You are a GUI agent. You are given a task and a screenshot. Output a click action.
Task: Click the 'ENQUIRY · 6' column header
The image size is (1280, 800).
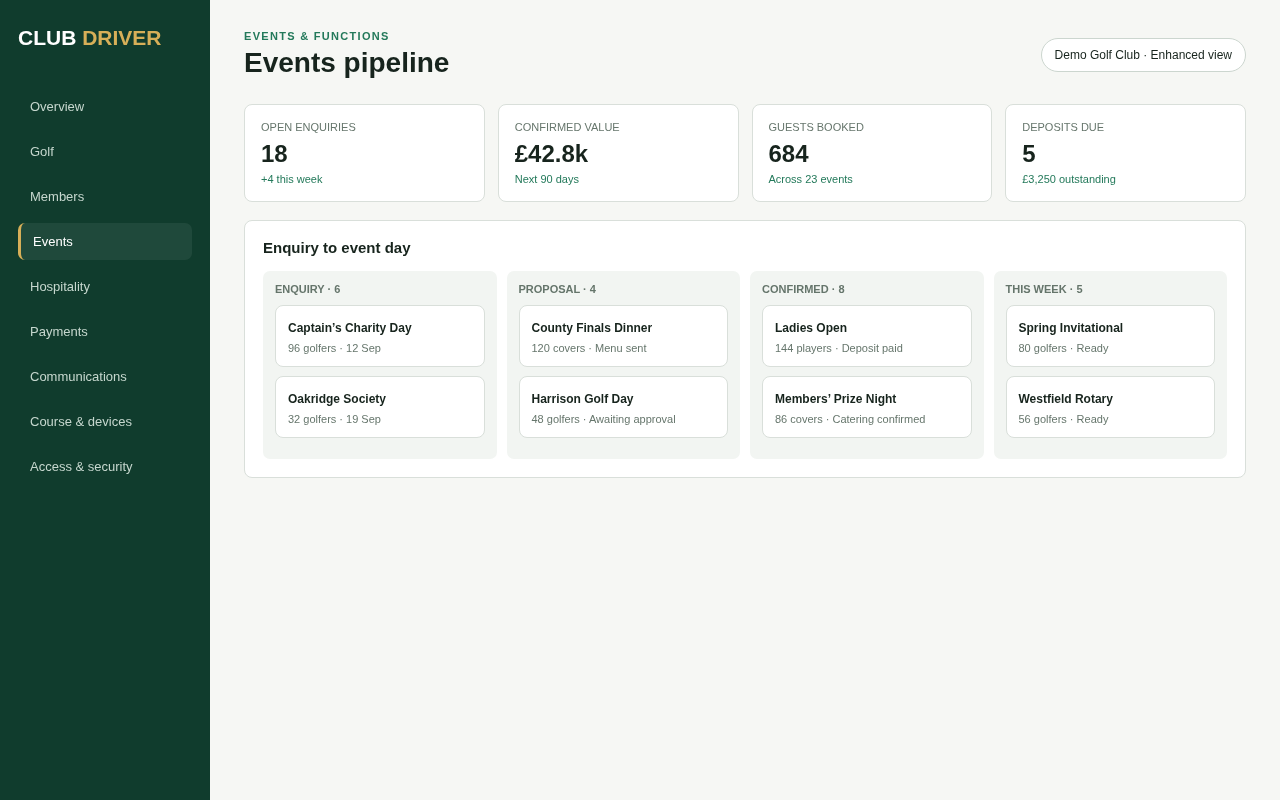coord(307,289)
